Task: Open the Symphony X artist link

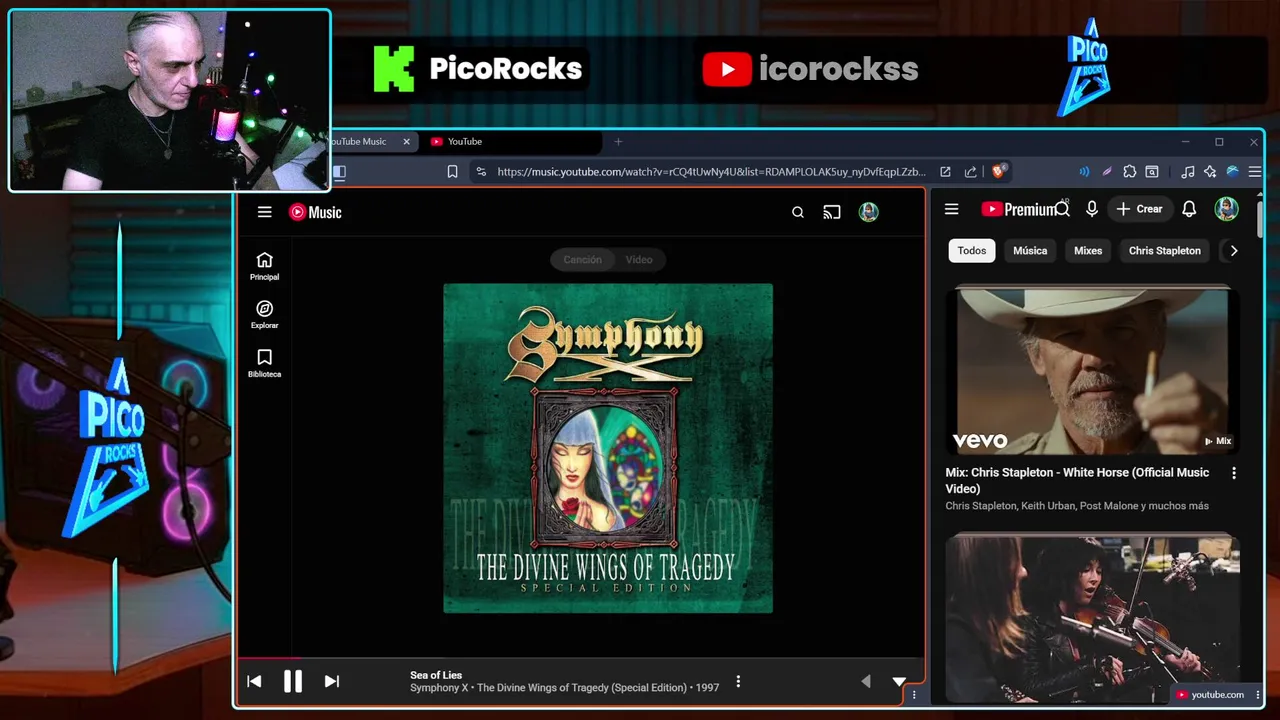Action: tap(439, 688)
